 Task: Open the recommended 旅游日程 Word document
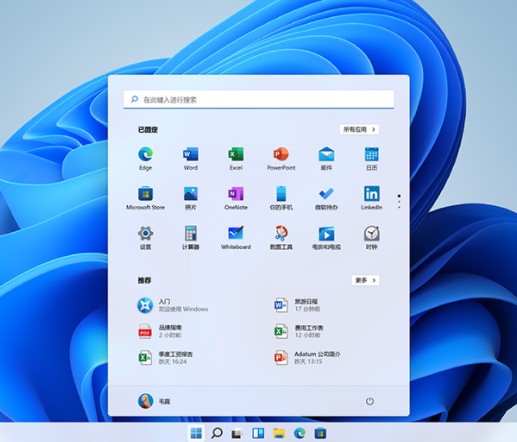pos(298,305)
